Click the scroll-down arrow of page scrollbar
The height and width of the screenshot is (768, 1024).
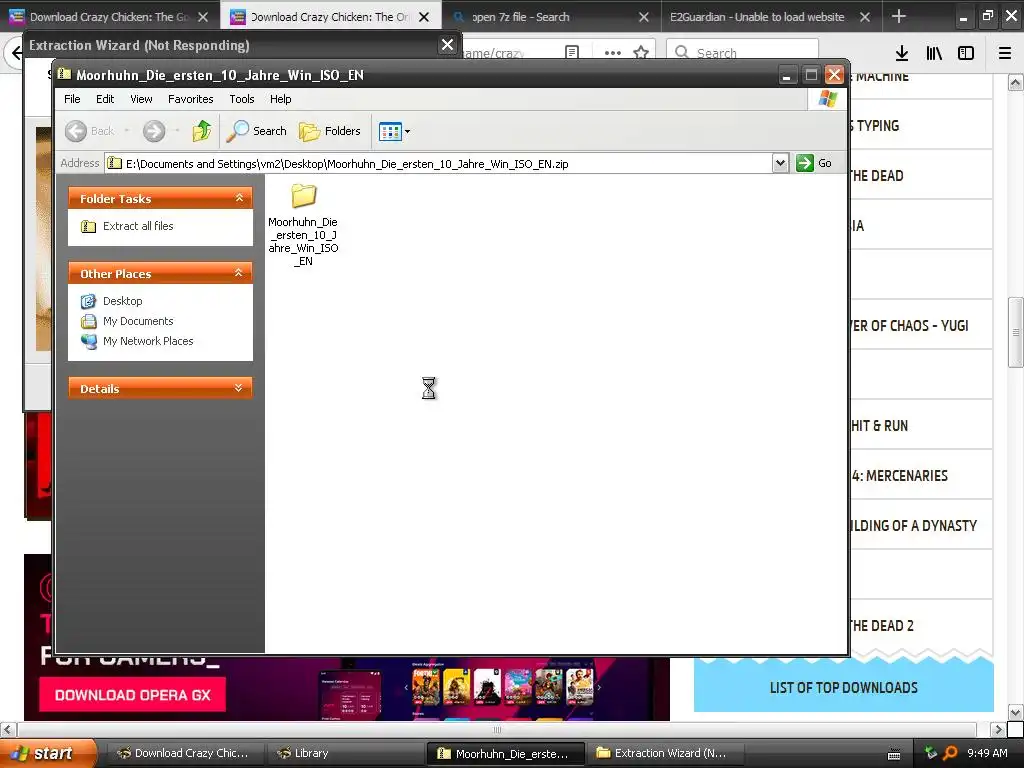pyautogui.click(x=1015, y=712)
